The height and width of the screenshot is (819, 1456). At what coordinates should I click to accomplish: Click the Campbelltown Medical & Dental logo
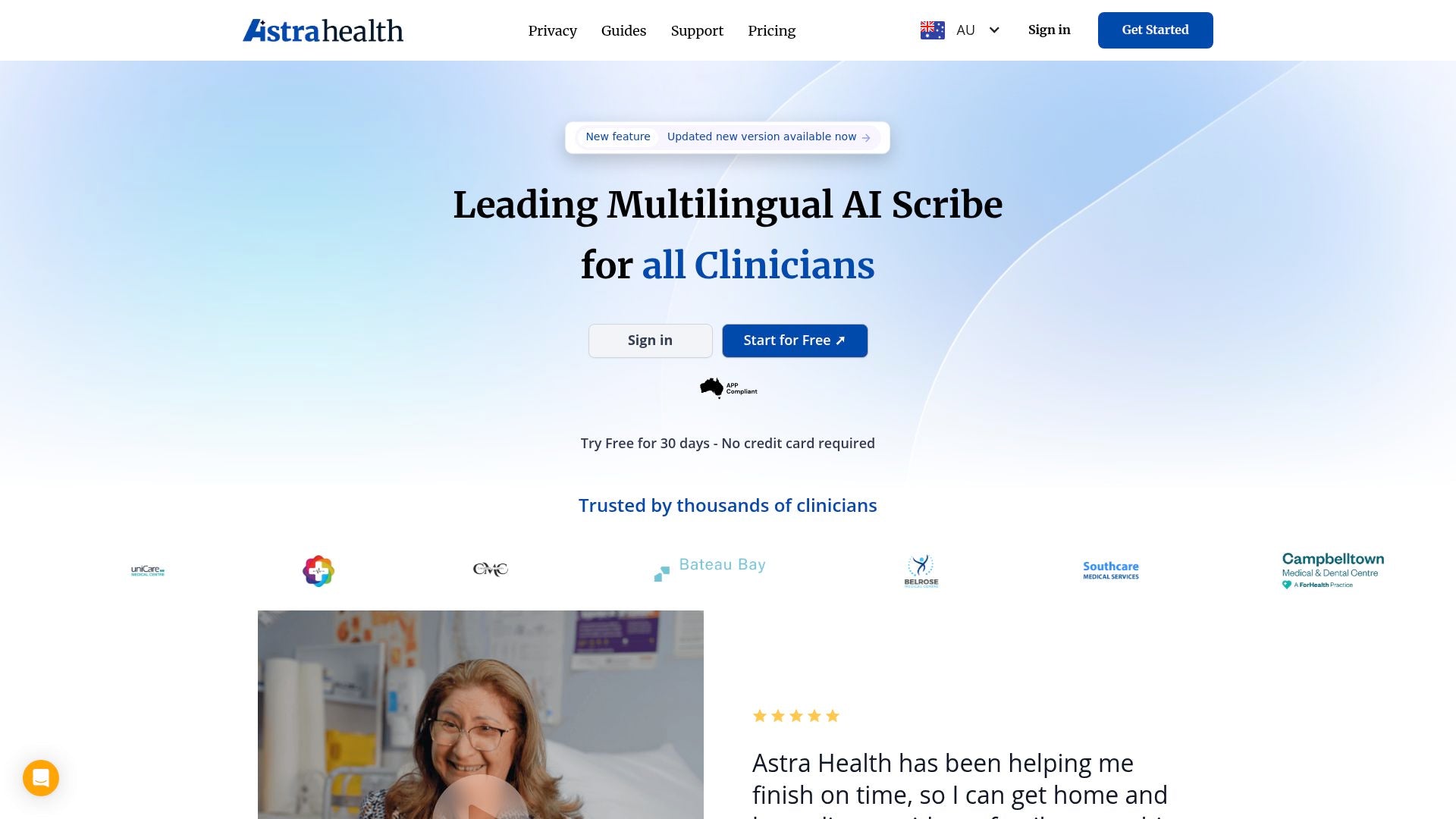(1333, 570)
